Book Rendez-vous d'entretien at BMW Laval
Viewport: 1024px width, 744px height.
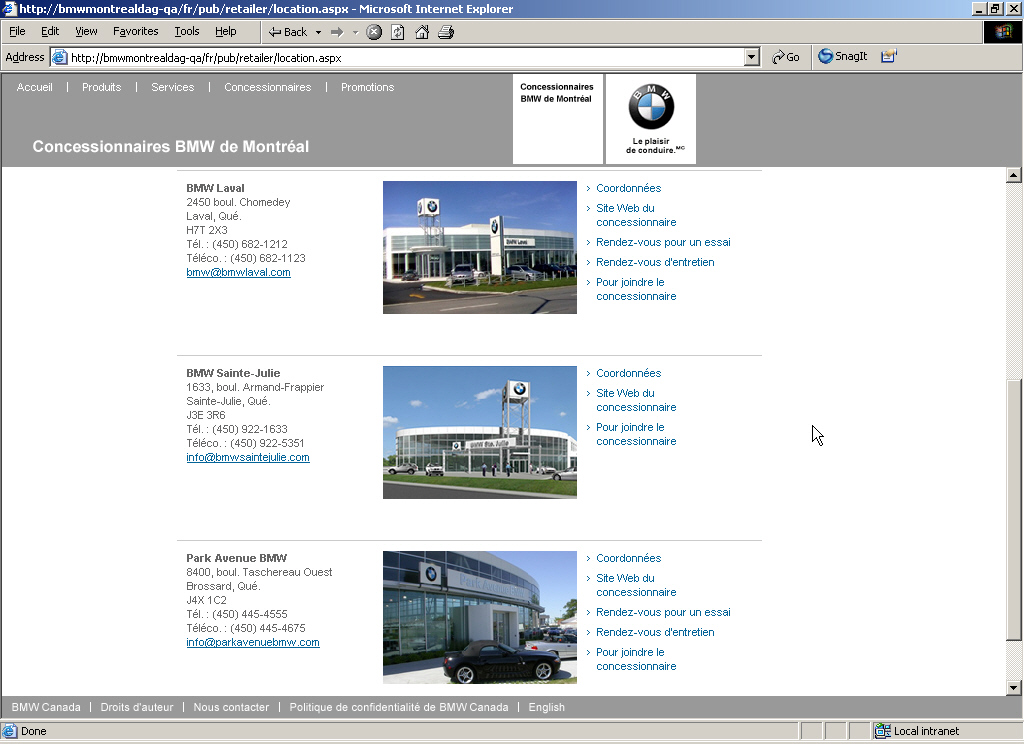655,263
